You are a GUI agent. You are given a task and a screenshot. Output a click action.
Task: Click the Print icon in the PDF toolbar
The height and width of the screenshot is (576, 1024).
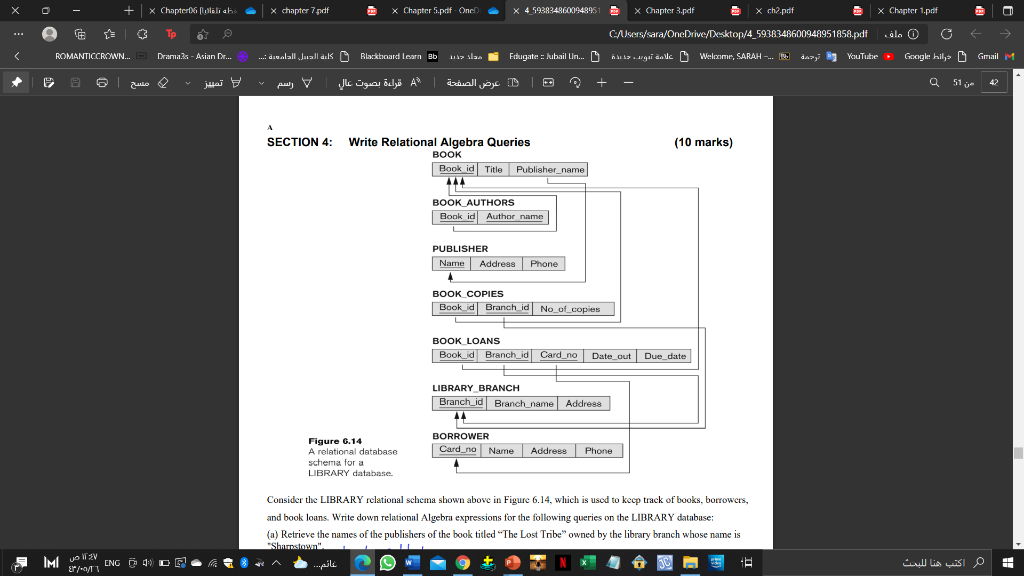point(100,84)
